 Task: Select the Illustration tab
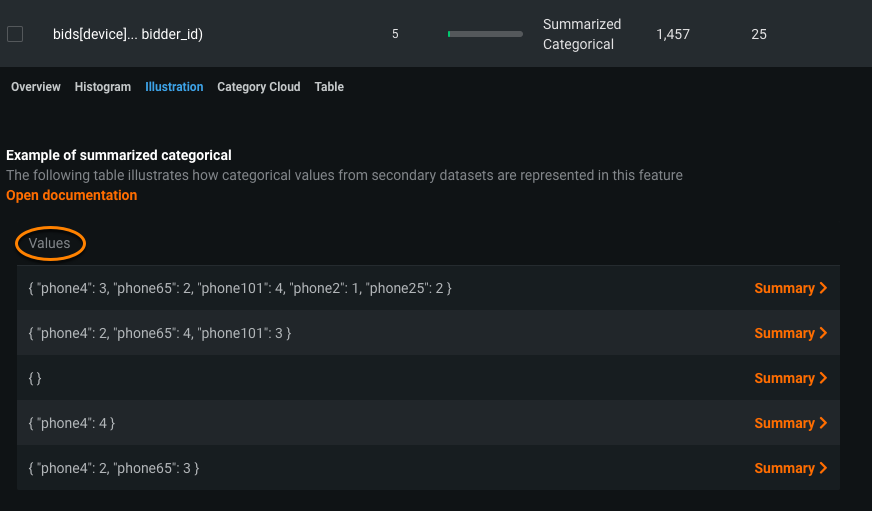pos(174,87)
